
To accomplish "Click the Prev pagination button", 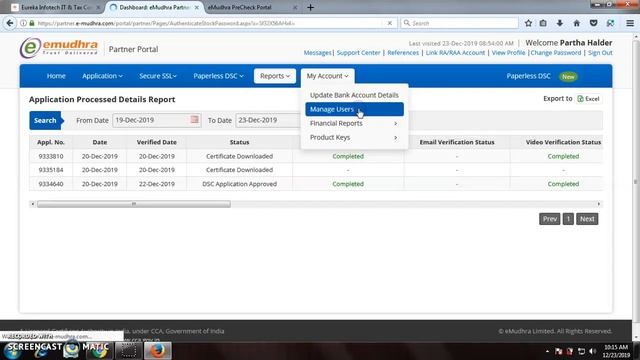I will point(549,219).
